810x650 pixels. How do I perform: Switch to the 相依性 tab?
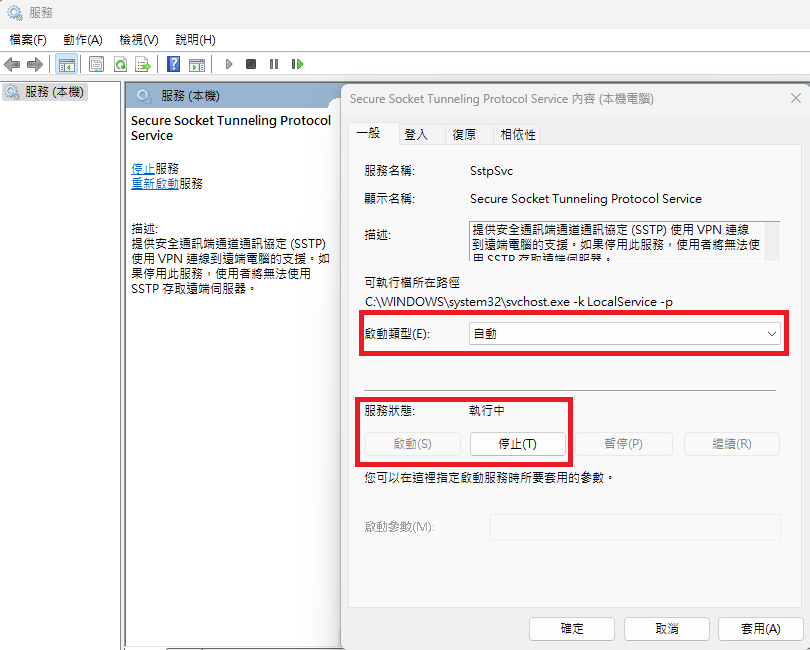517,134
